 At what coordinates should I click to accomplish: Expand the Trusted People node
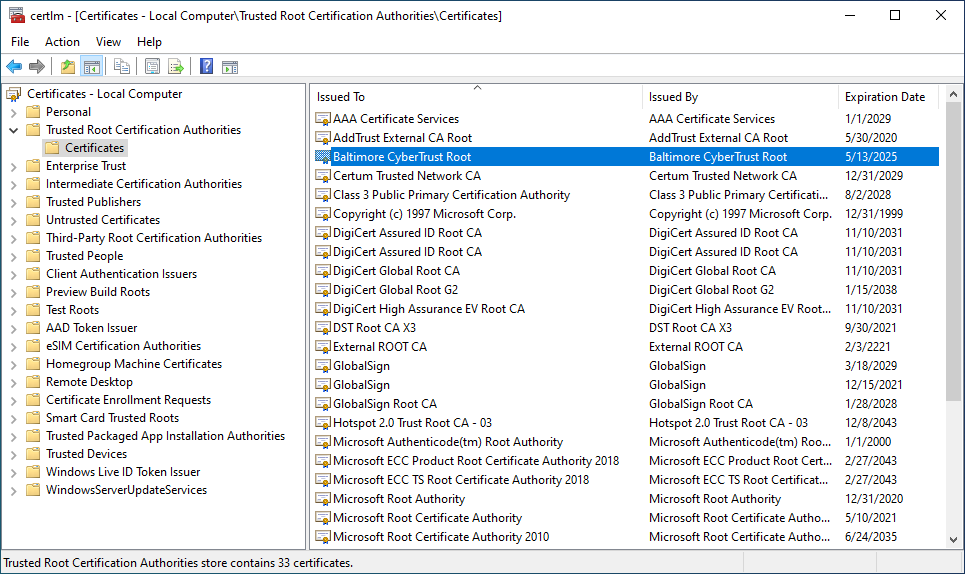(x=14, y=256)
